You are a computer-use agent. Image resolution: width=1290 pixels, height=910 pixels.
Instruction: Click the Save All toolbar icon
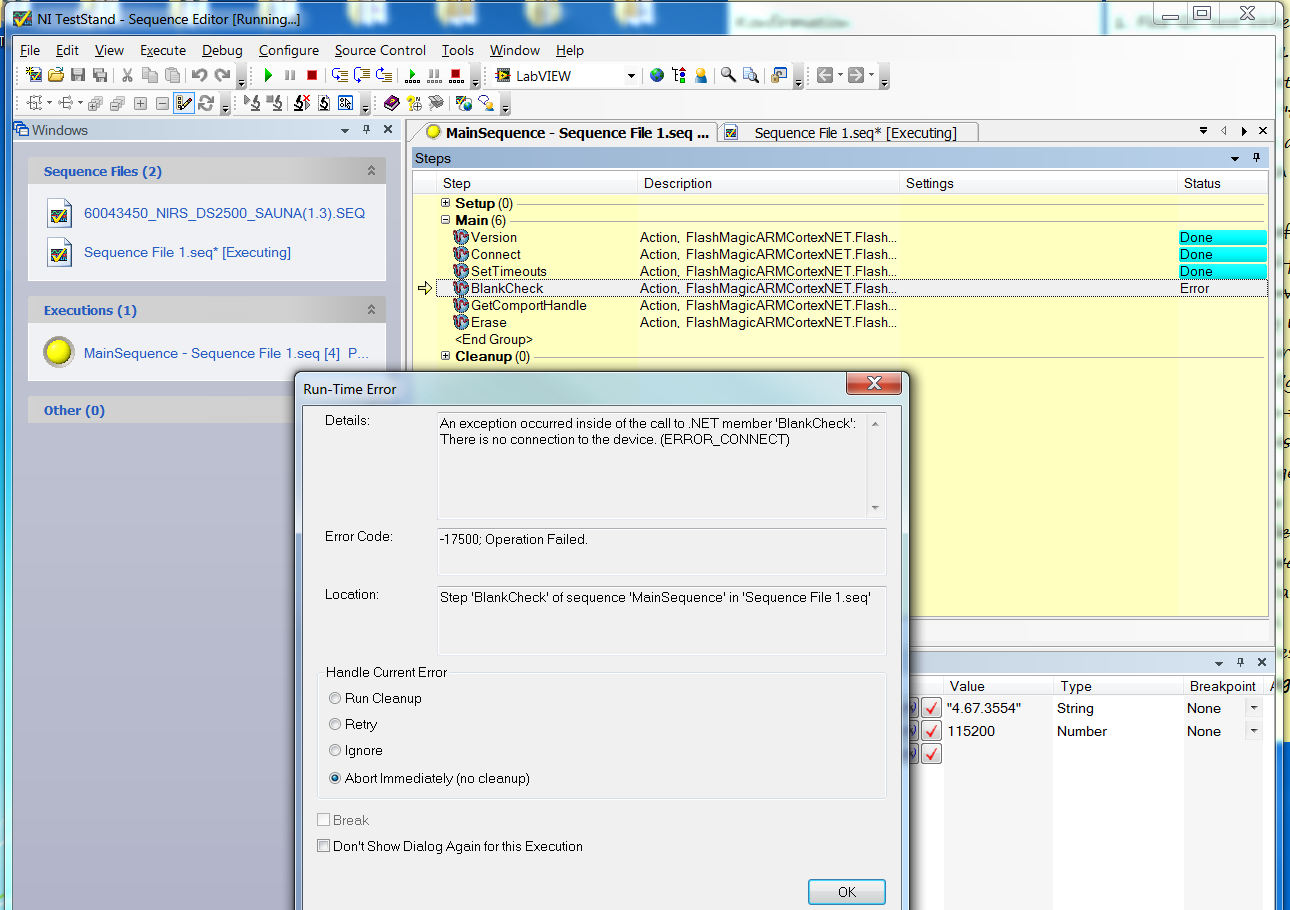[x=100, y=75]
